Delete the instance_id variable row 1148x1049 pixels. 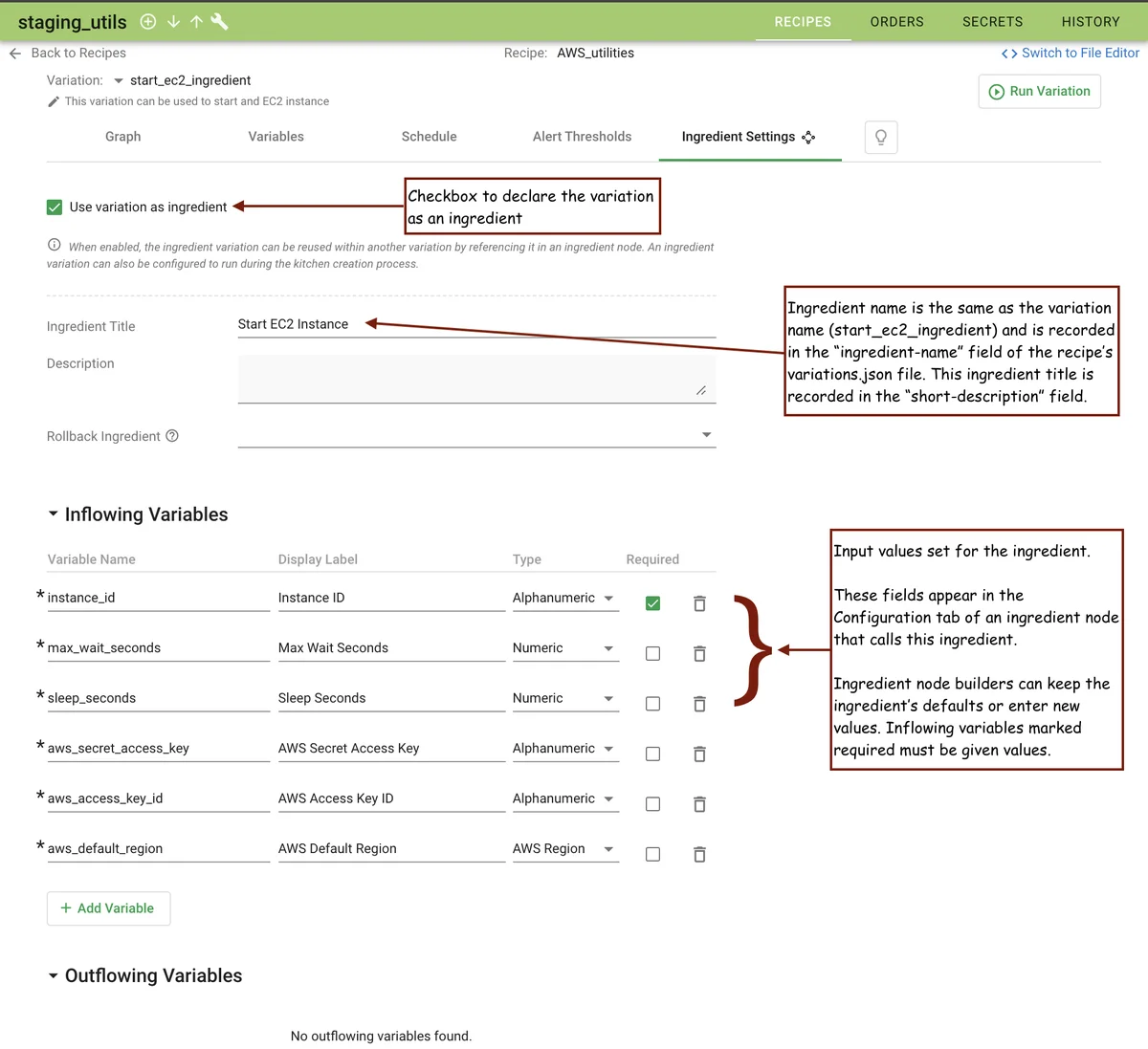(x=699, y=603)
